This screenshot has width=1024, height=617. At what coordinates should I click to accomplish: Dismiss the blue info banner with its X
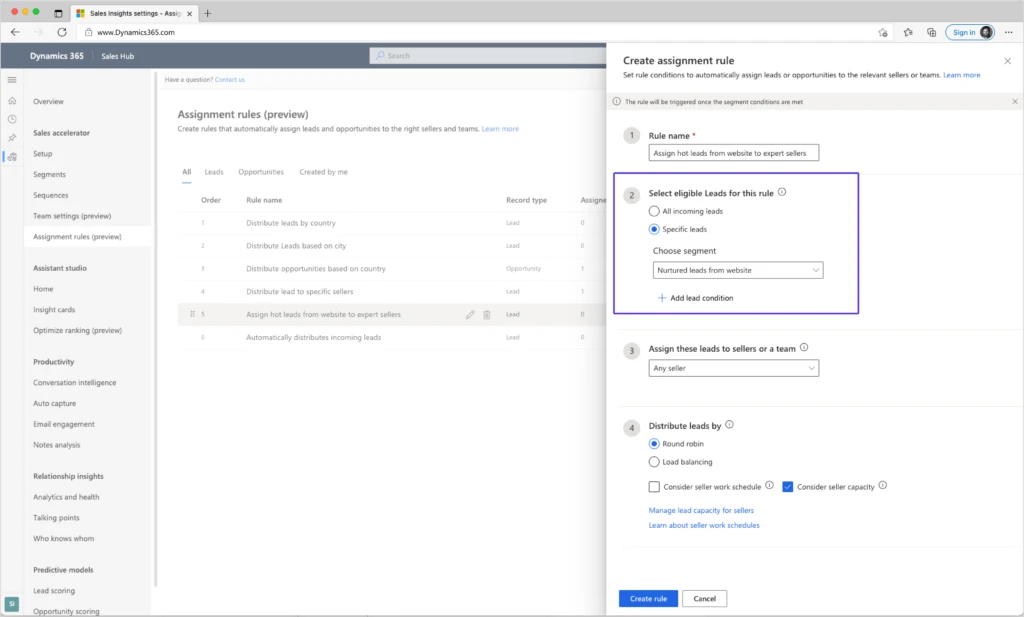tap(1013, 101)
